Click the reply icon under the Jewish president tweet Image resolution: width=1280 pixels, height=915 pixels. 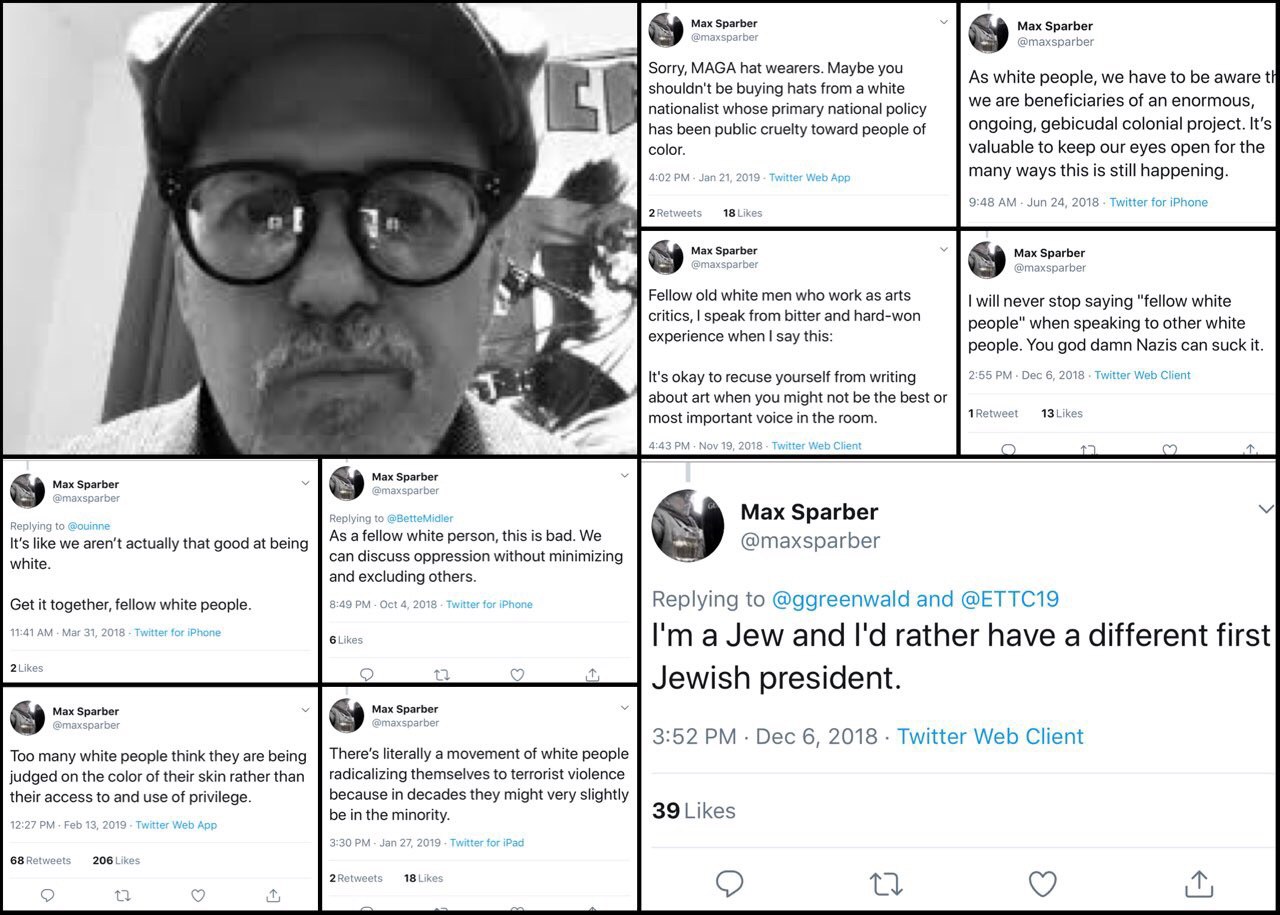point(730,883)
